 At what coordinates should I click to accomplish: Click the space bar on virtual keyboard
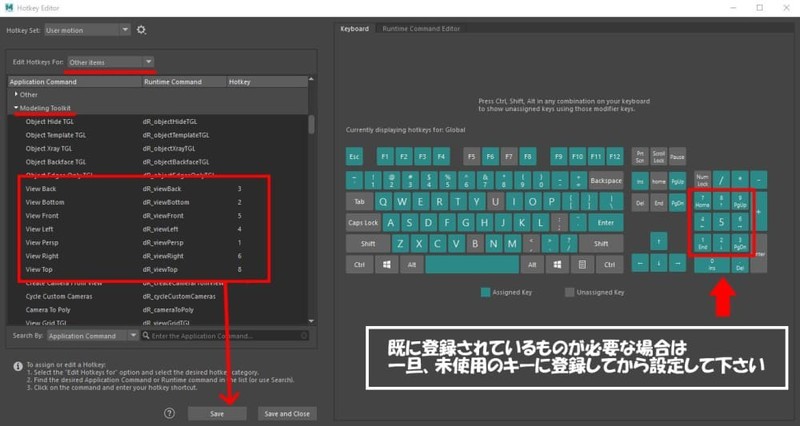pyautogui.click(x=472, y=265)
